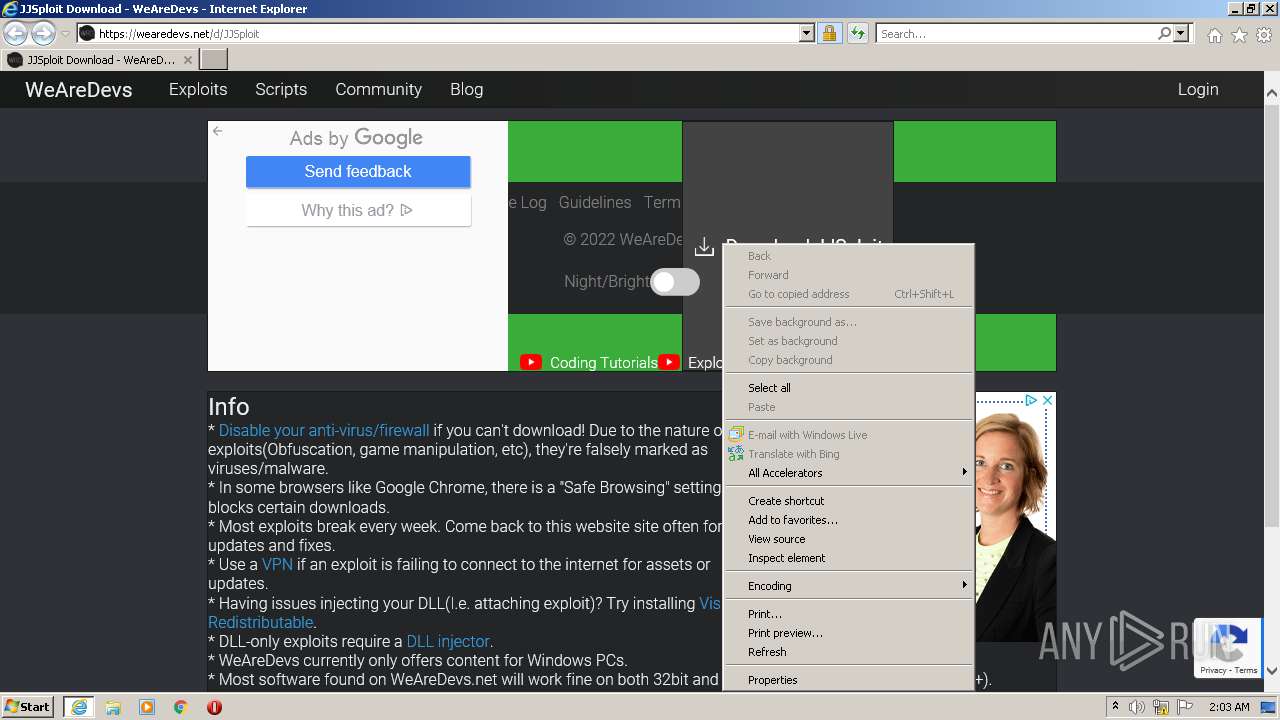1280x720 pixels.
Task: Click YouTube icon next to Coding Tutorials
Action: tap(530, 362)
